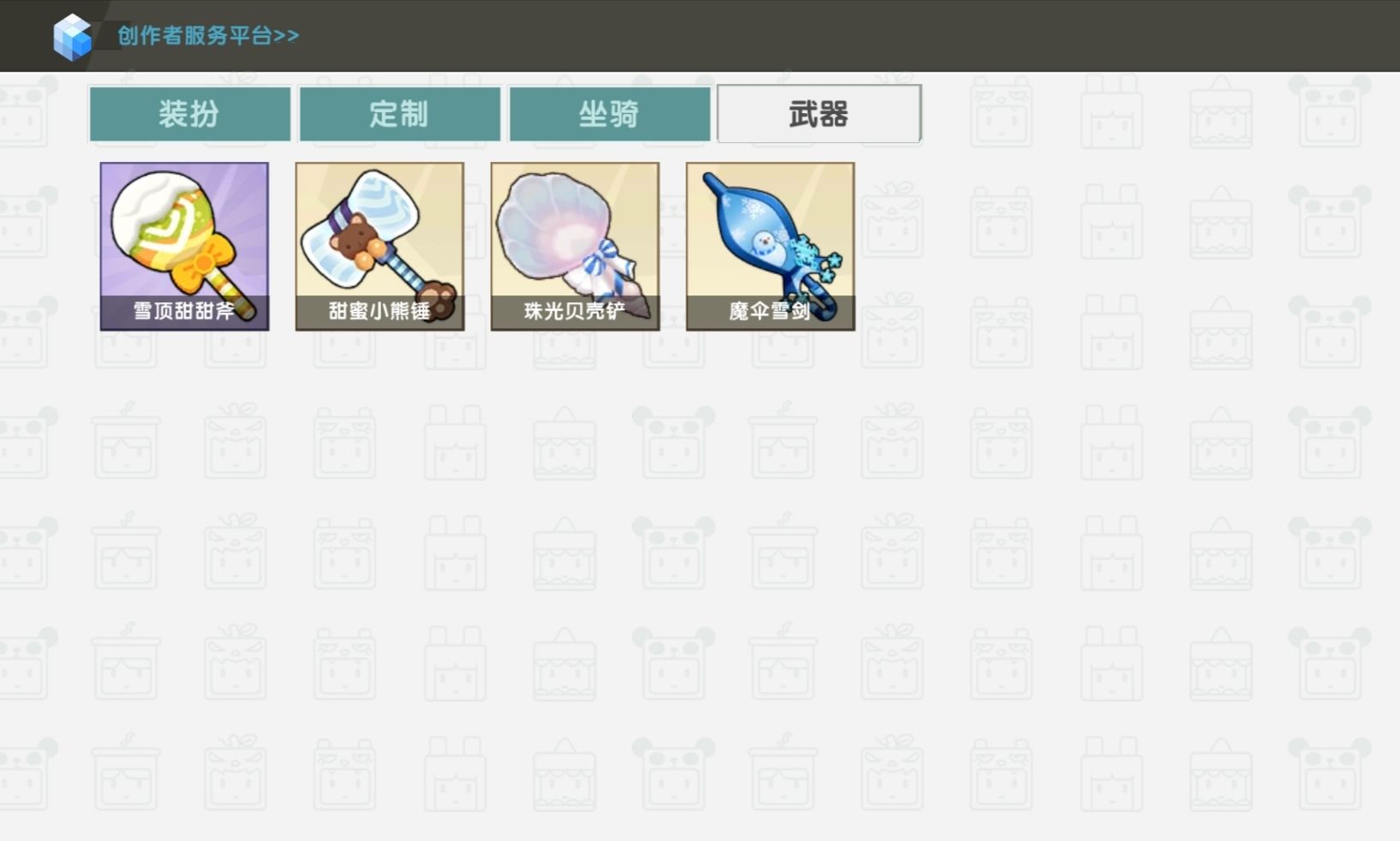Open the 坐骑 tab

[x=610, y=114]
